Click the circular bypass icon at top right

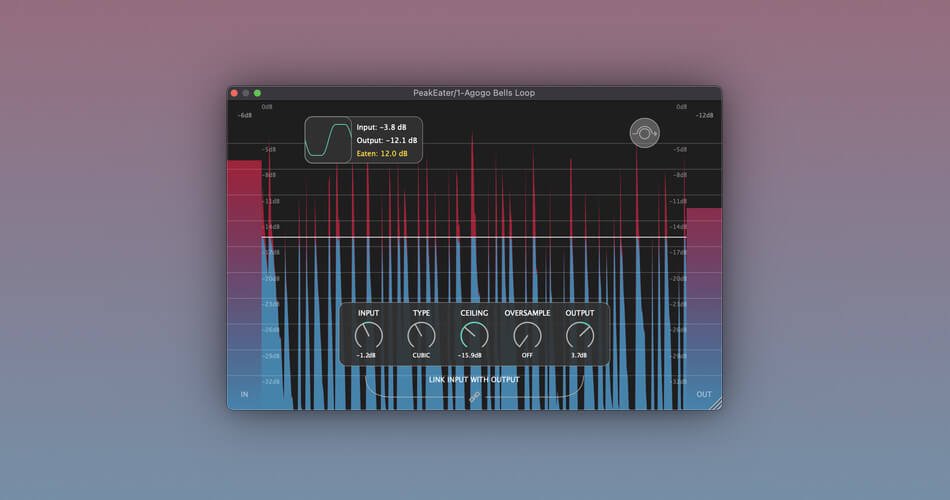click(645, 133)
